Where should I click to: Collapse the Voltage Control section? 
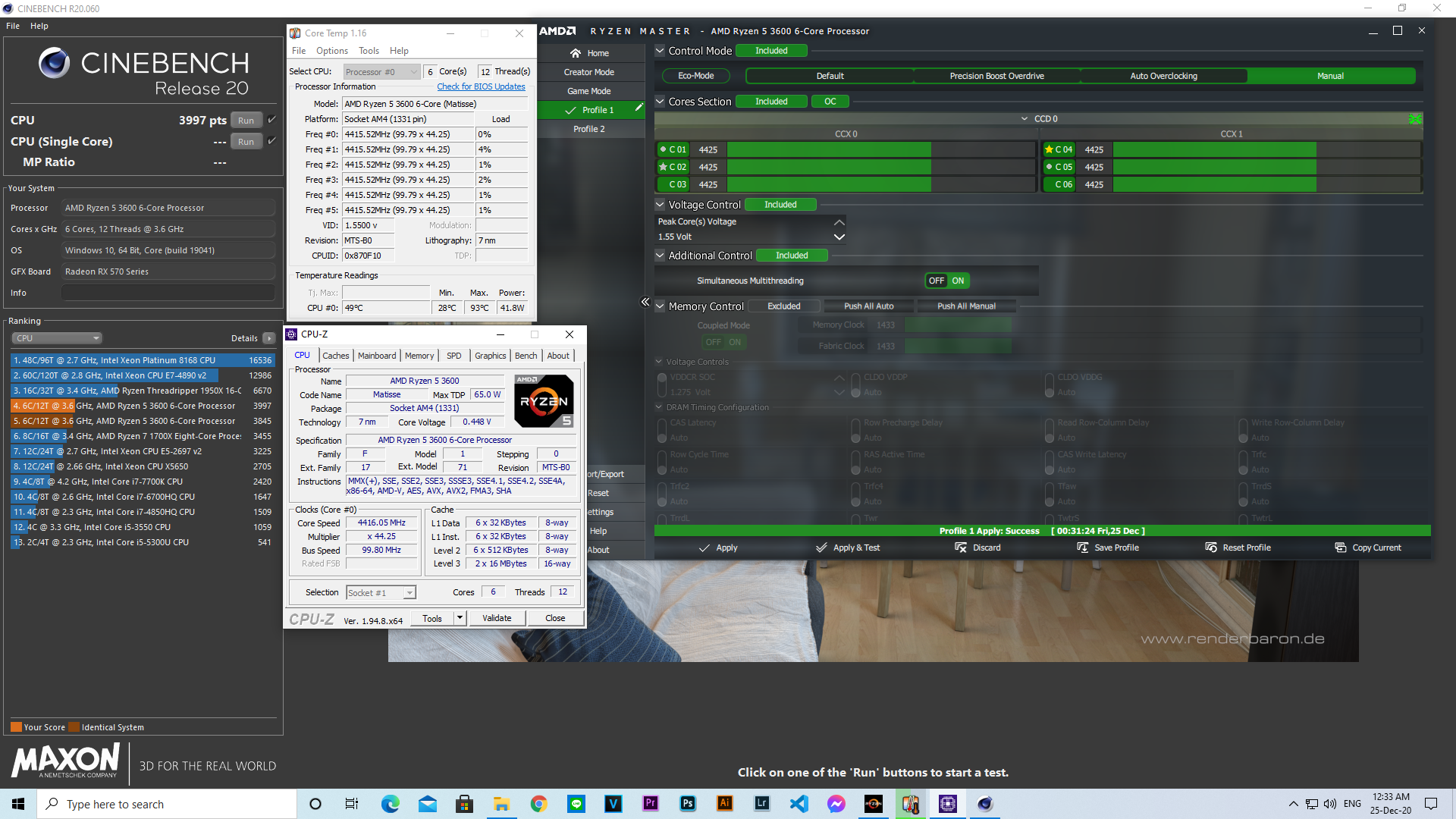pos(661,205)
